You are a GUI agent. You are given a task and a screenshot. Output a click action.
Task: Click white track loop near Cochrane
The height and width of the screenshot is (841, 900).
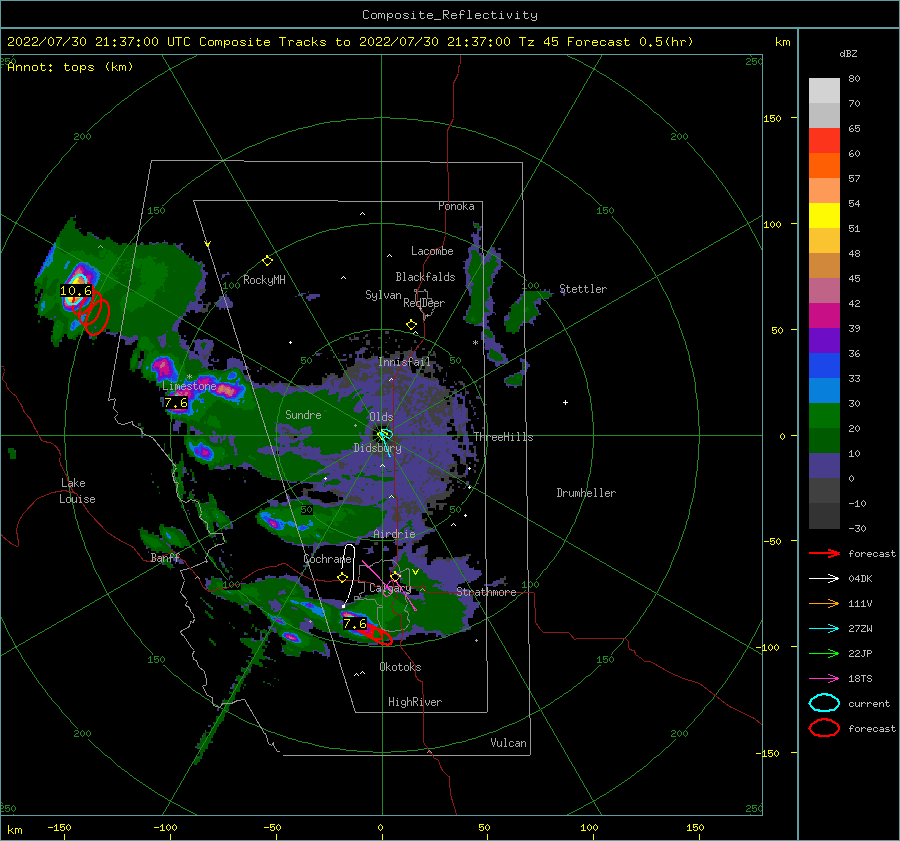tap(348, 574)
